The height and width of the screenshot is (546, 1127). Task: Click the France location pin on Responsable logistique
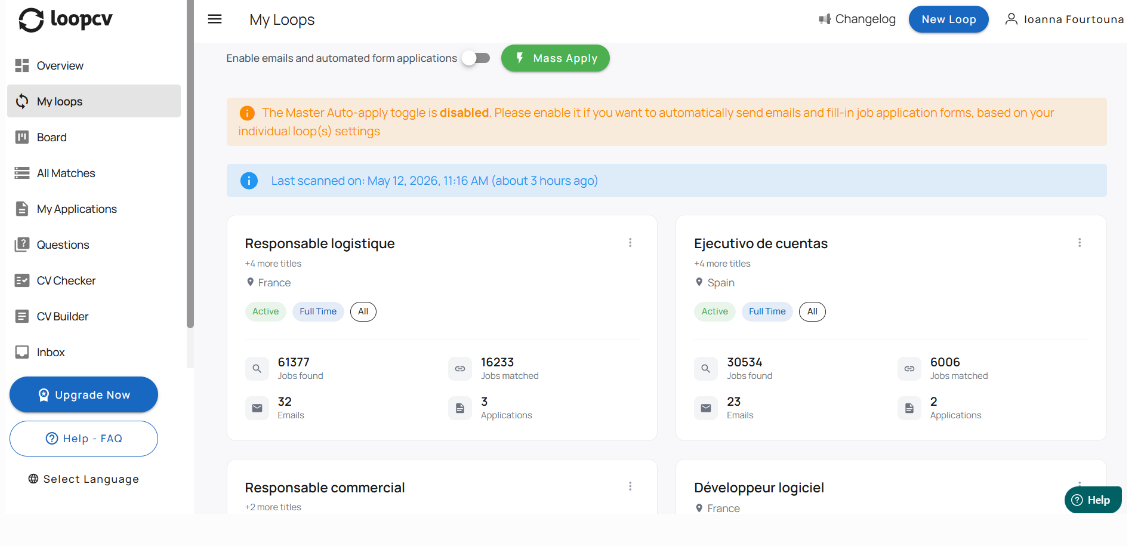tap(250, 282)
